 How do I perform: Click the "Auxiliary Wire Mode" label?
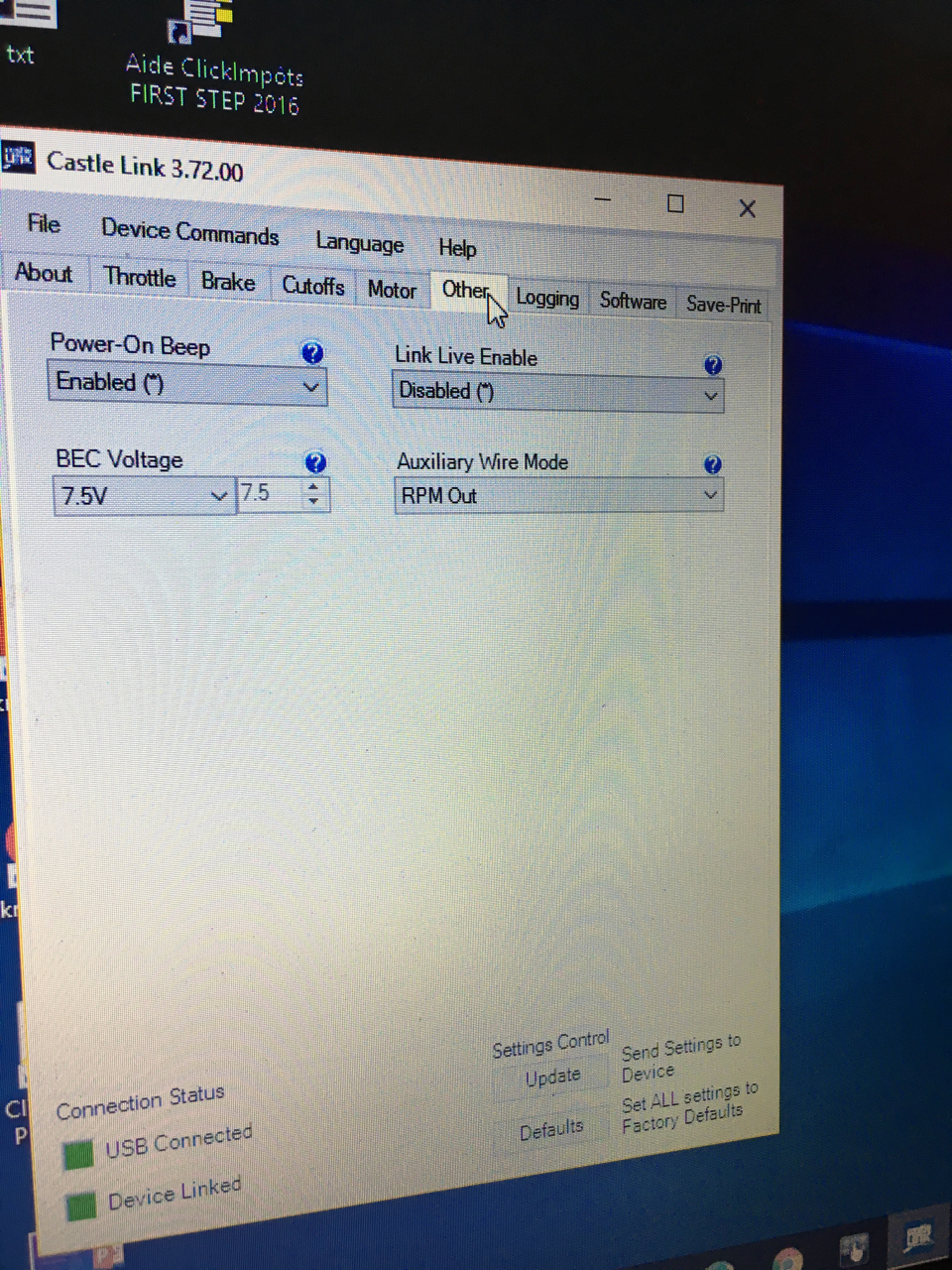pyautogui.click(x=483, y=461)
